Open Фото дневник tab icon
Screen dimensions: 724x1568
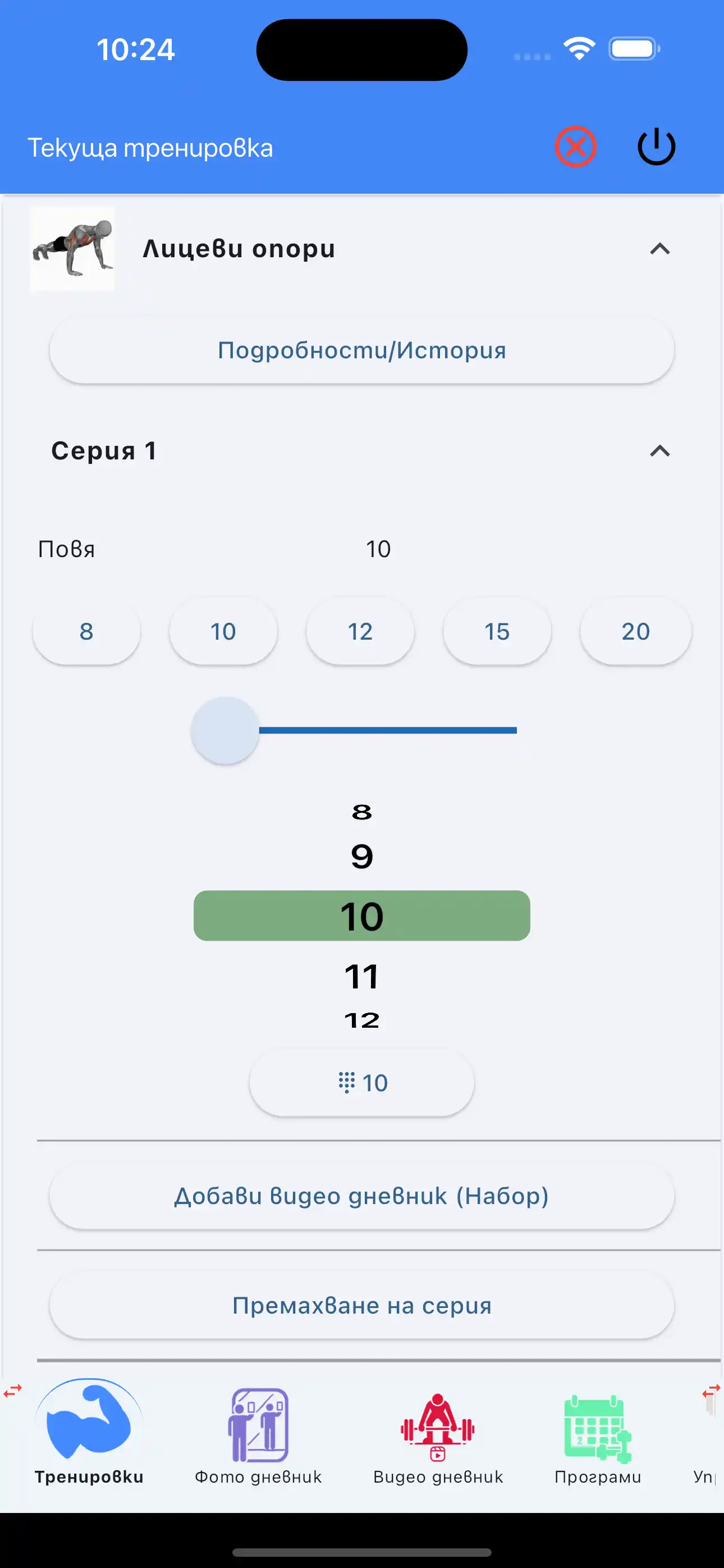click(x=258, y=1424)
